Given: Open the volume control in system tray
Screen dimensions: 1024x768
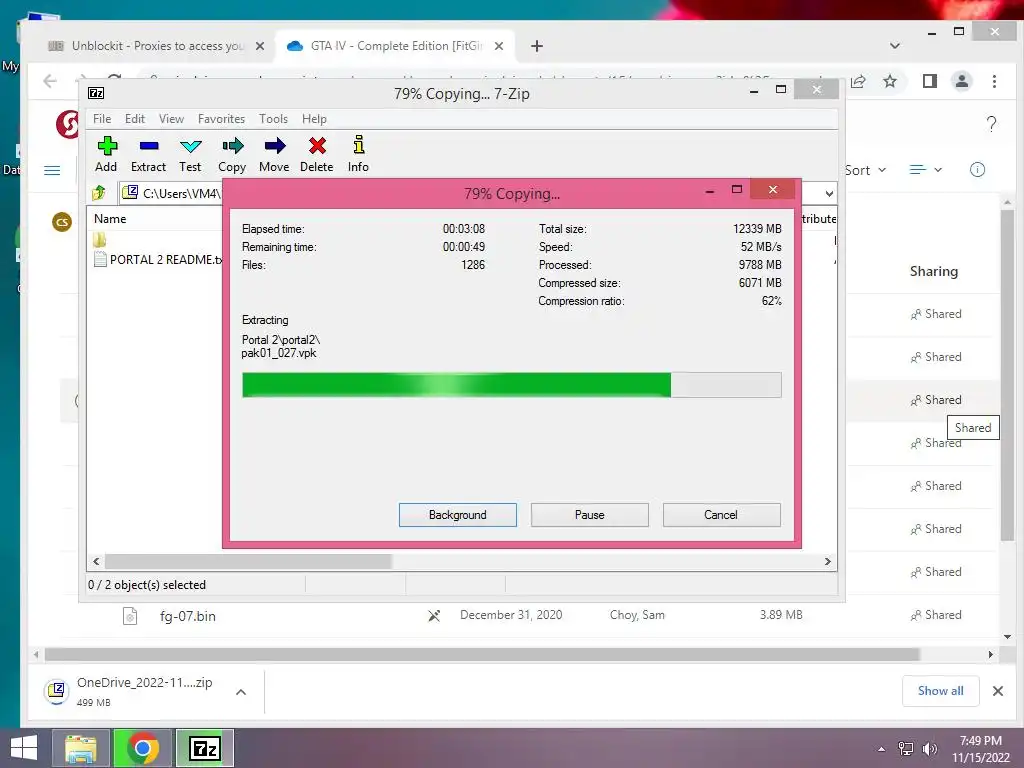Looking at the screenshot, I should (929, 748).
